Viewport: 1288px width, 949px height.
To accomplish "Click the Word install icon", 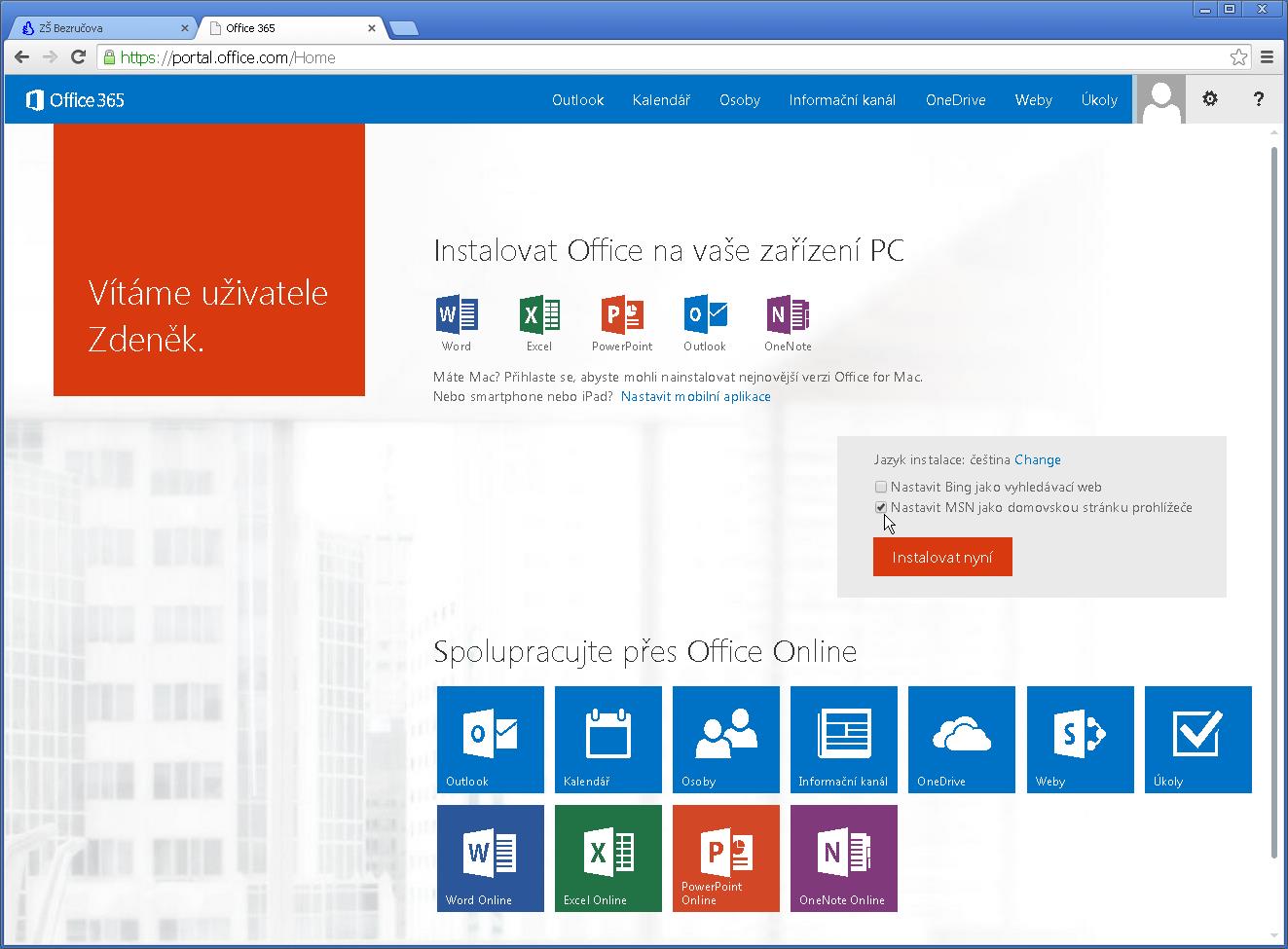I will click(x=456, y=314).
